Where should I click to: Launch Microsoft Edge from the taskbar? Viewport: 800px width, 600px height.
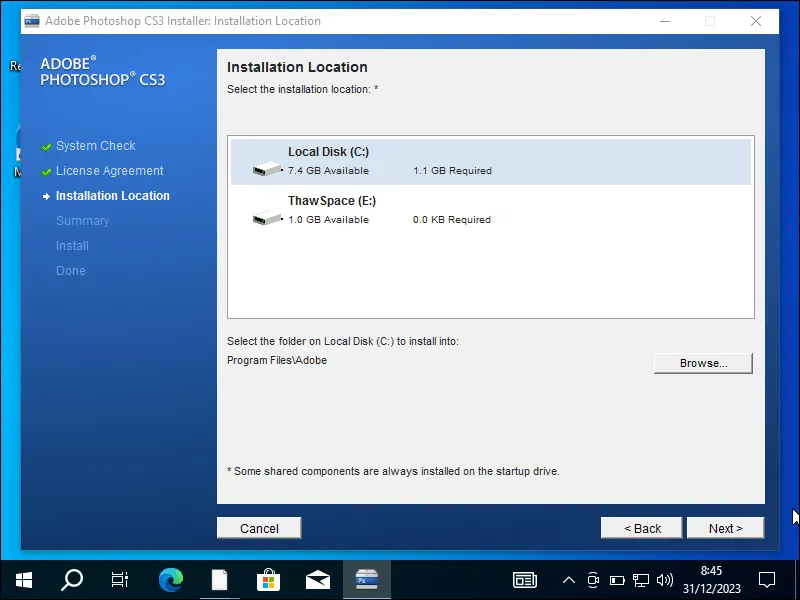(171, 579)
